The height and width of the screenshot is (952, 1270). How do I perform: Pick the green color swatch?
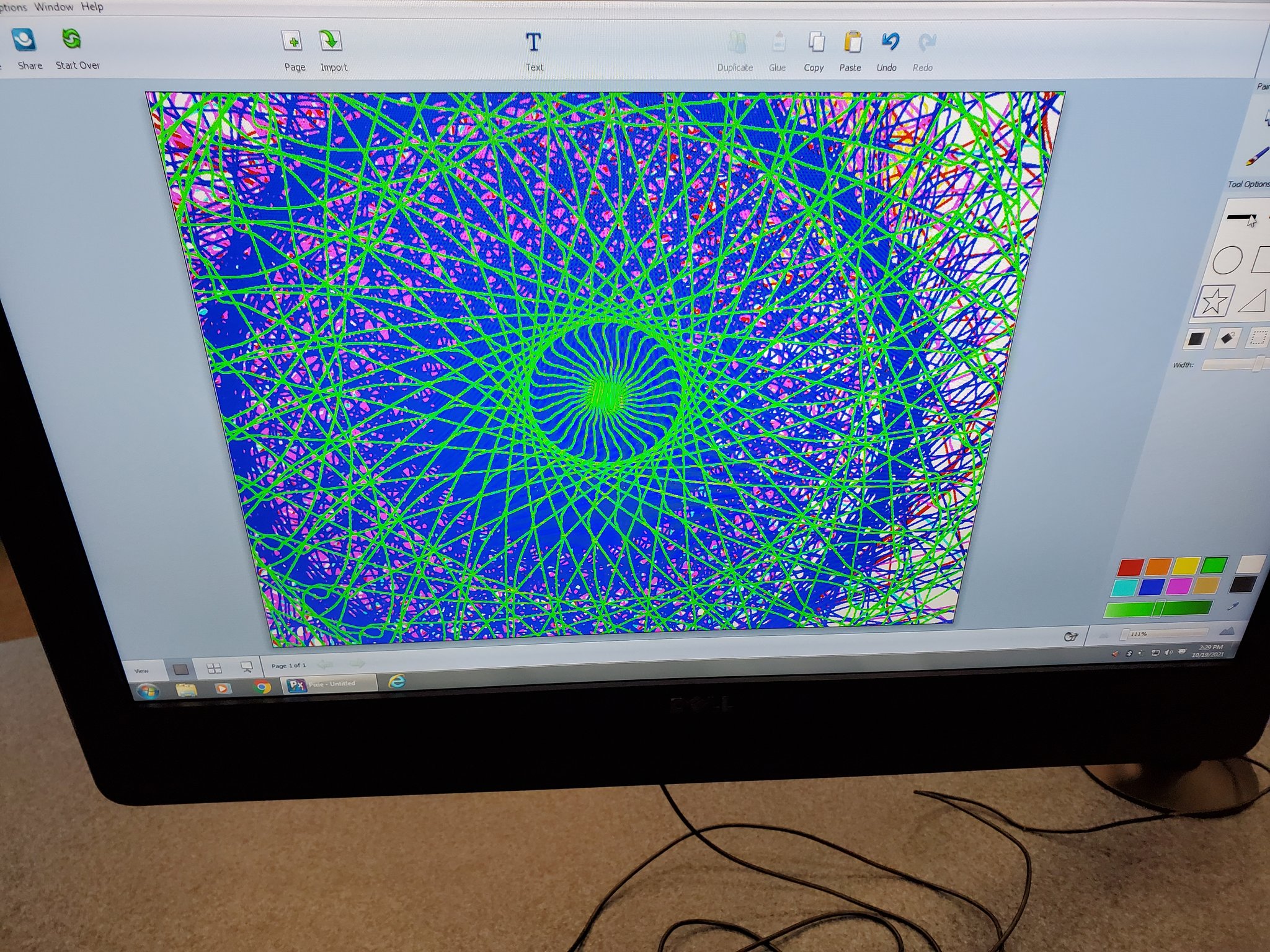point(1214,565)
